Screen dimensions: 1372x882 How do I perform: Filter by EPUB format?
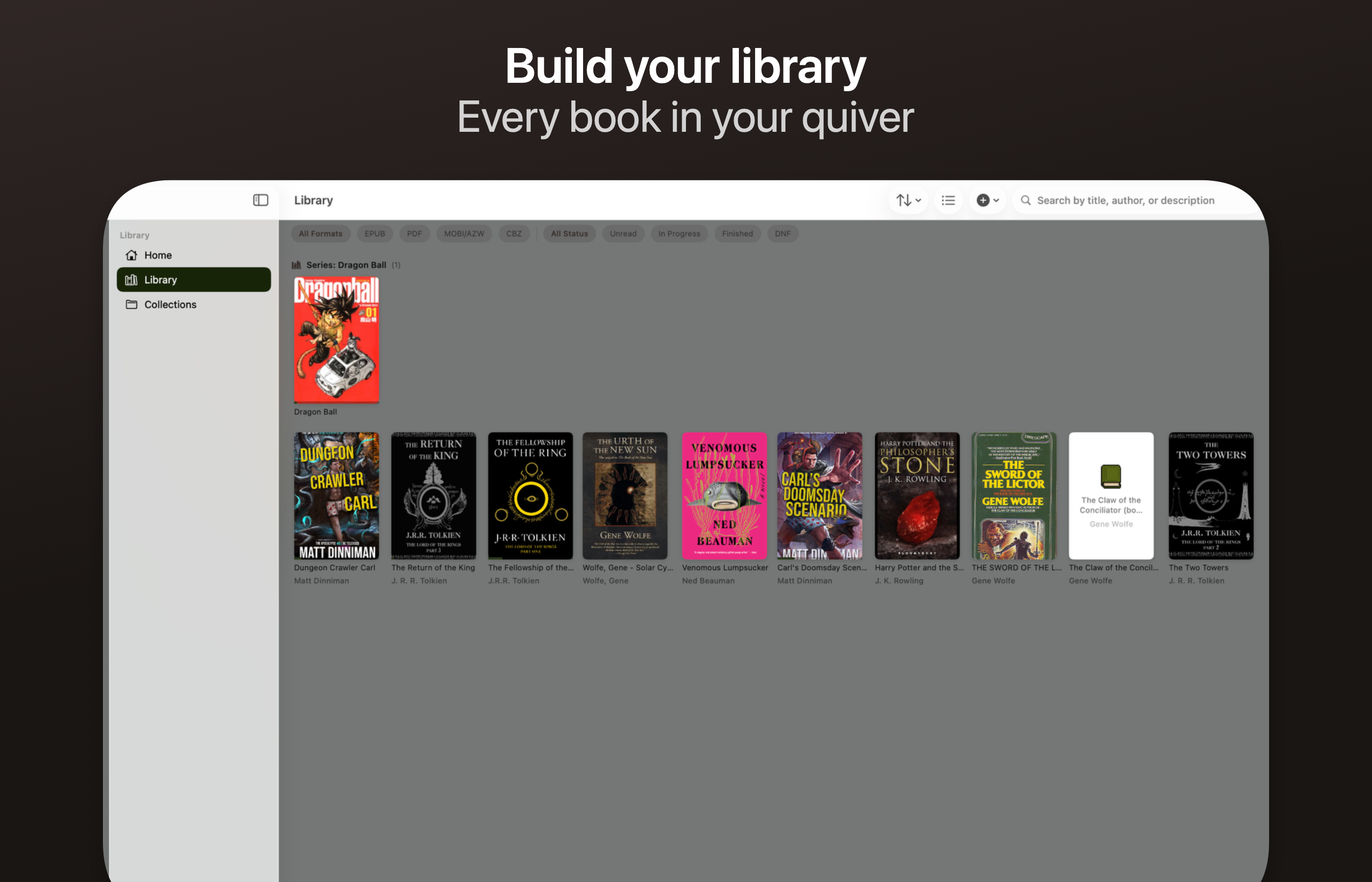pyautogui.click(x=374, y=234)
